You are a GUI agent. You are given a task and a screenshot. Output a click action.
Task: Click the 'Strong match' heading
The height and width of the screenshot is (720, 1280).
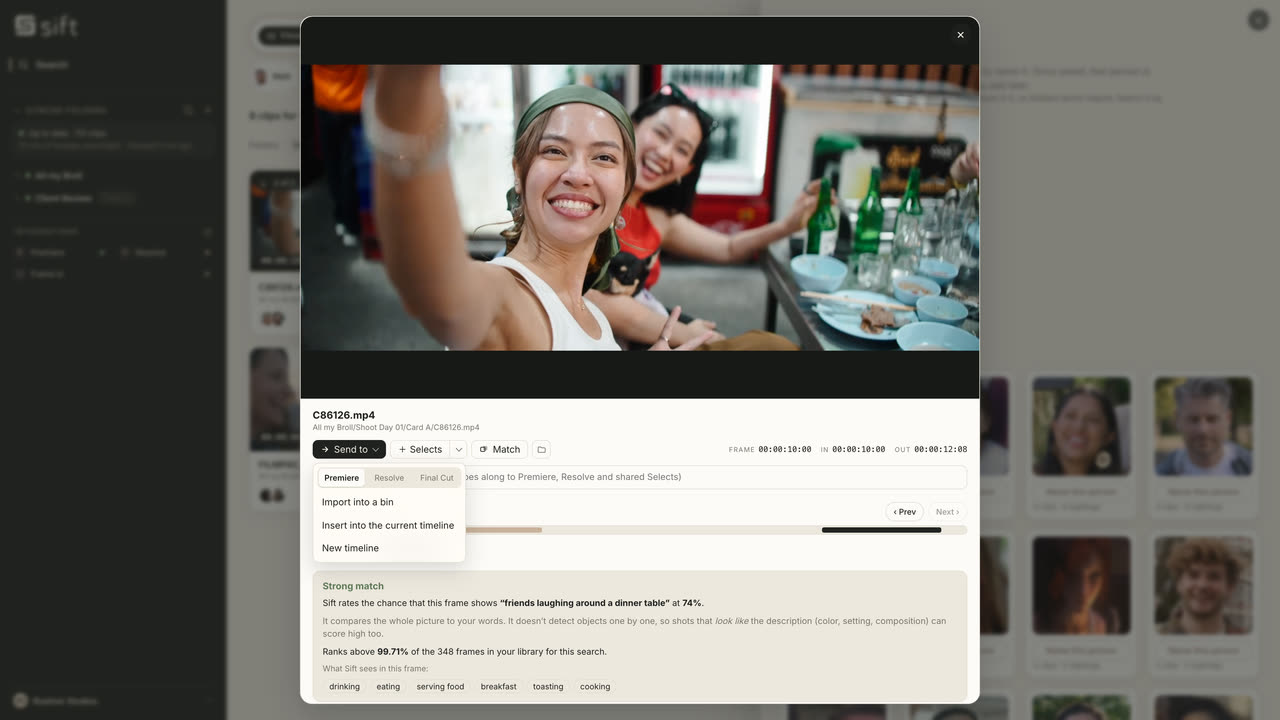tap(353, 586)
